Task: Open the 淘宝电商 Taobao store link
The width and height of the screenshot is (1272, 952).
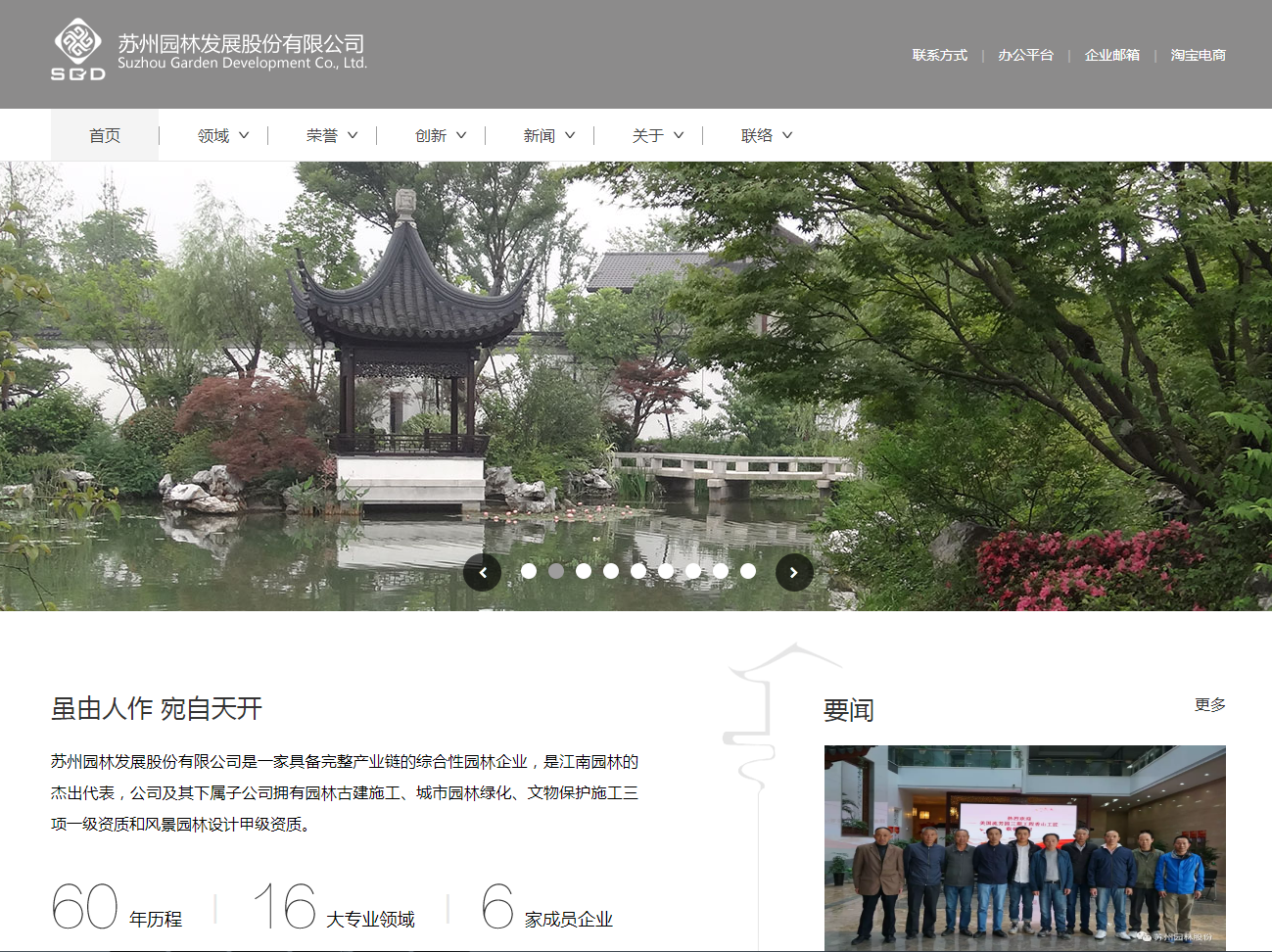Action: tap(1197, 56)
